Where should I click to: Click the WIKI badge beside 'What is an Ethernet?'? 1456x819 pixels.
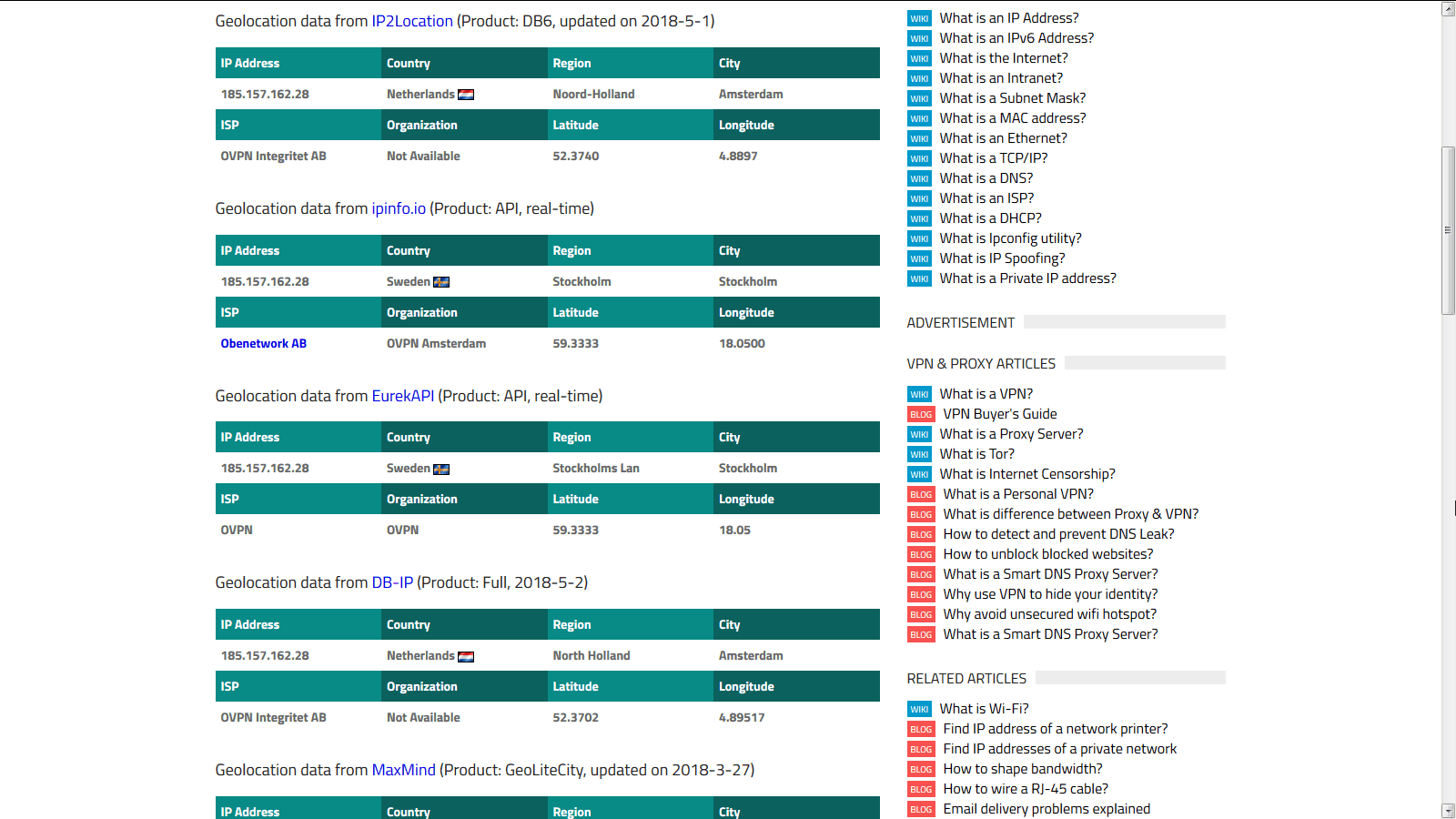(919, 138)
